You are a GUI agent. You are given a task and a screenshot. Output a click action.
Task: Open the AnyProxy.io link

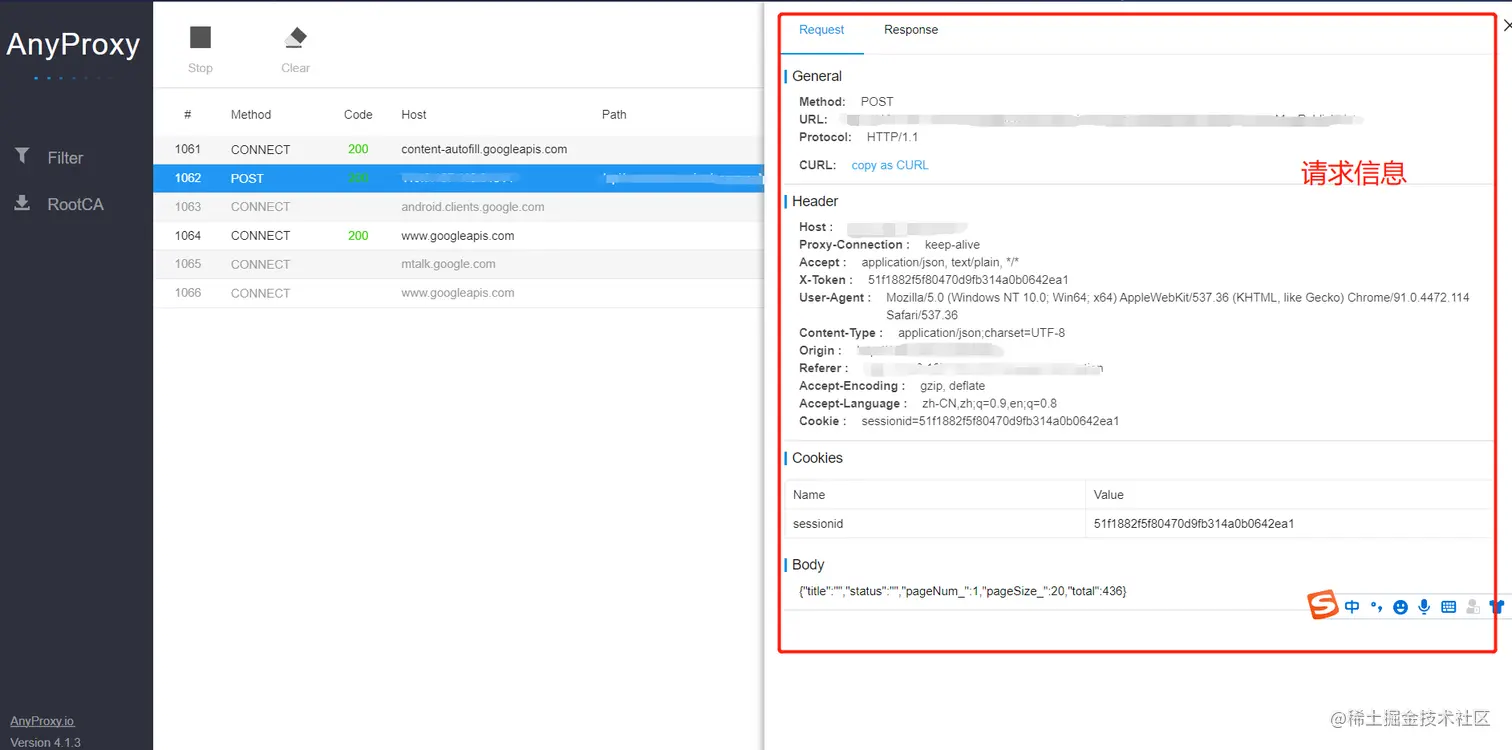42,721
